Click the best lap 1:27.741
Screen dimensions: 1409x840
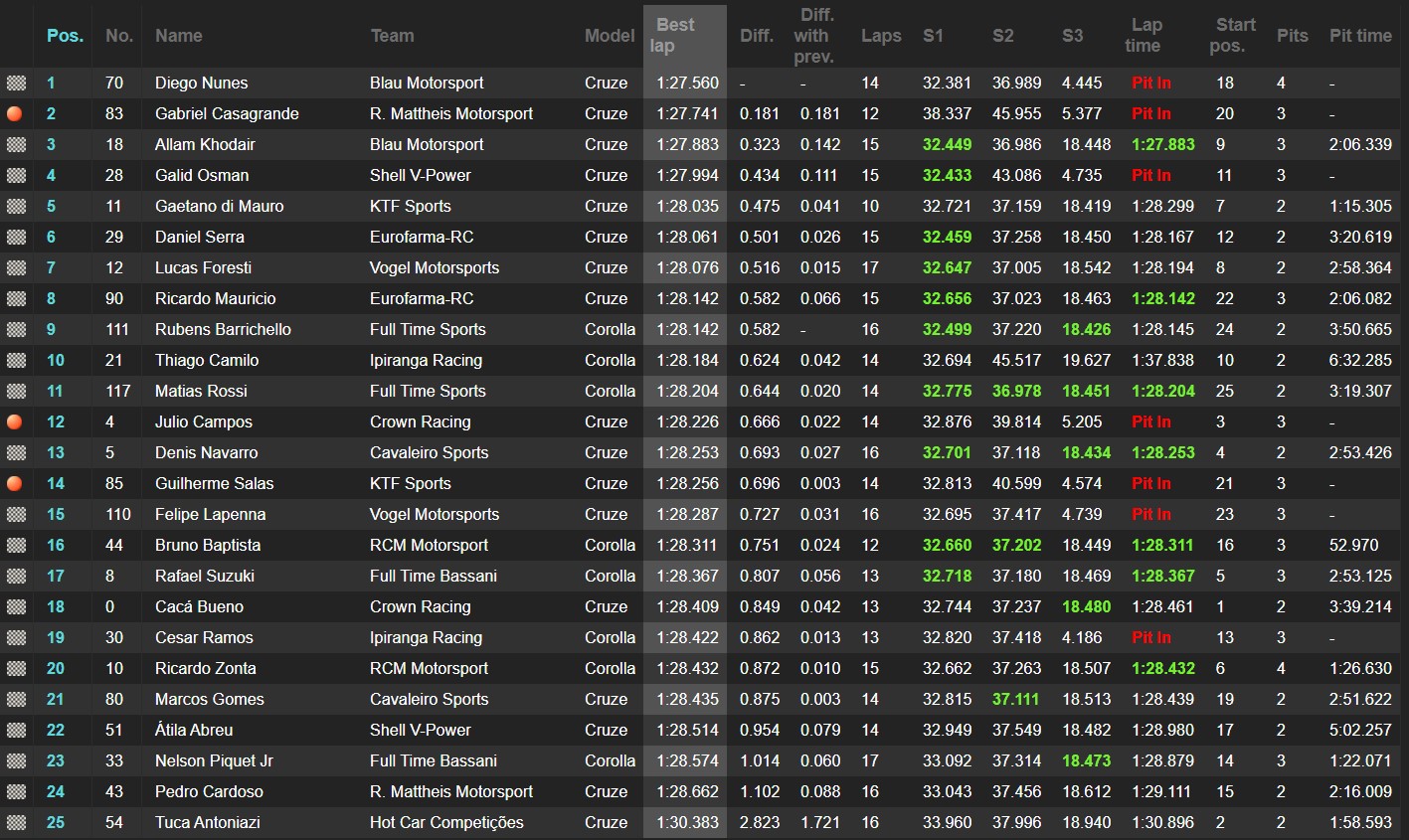click(687, 113)
